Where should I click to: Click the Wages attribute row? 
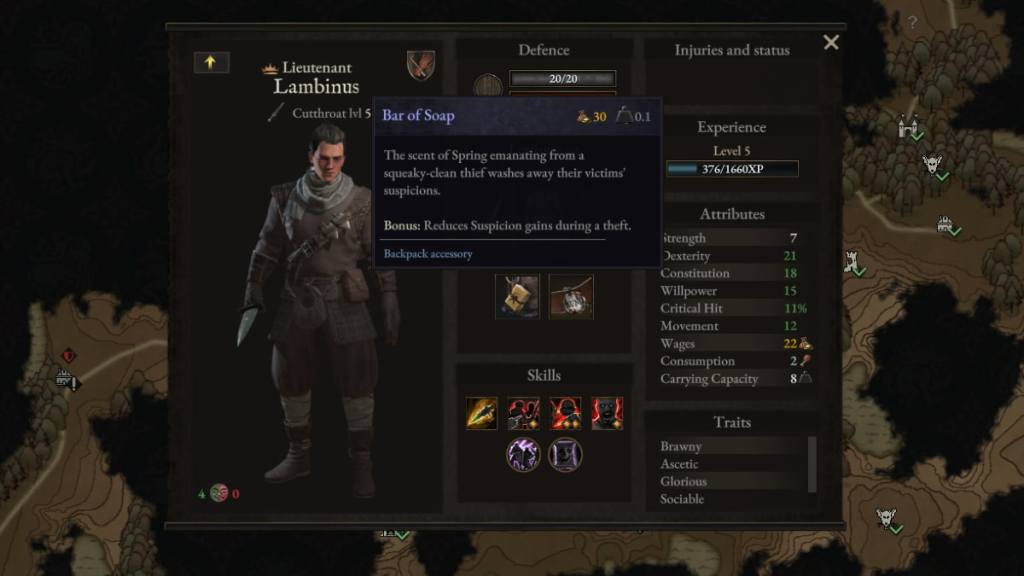(735, 344)
